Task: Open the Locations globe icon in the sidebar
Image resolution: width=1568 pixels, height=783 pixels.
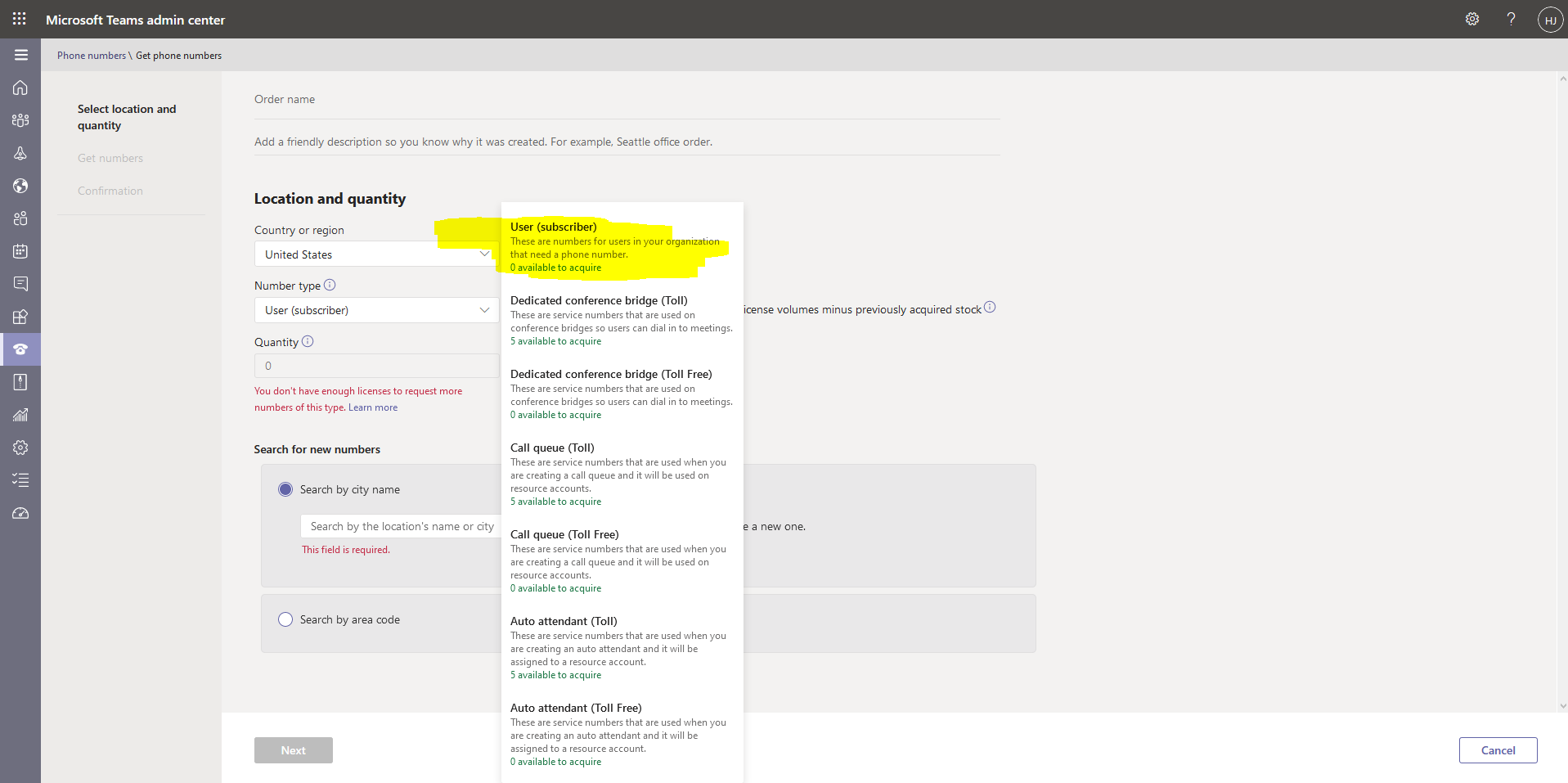Action: pyautogui.click(x=20, y=186)
